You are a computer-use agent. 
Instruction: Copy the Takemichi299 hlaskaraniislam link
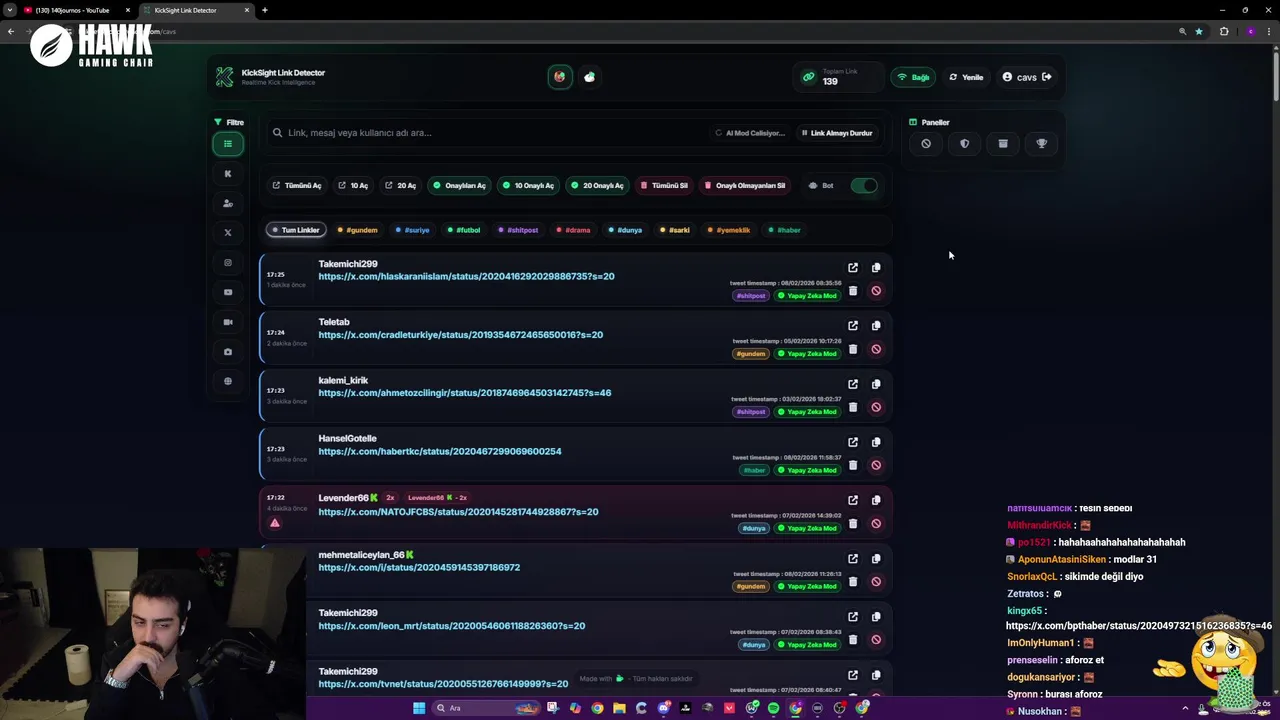(876, 268)
